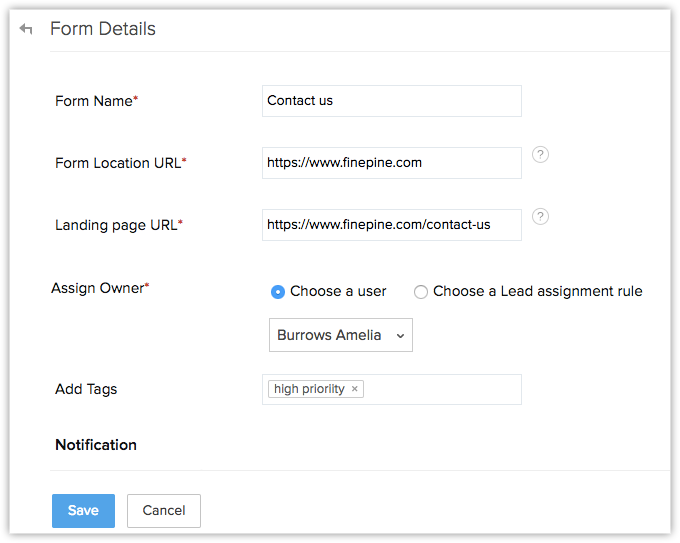Select the Choose a user radio button

click(x=278, y=292)
